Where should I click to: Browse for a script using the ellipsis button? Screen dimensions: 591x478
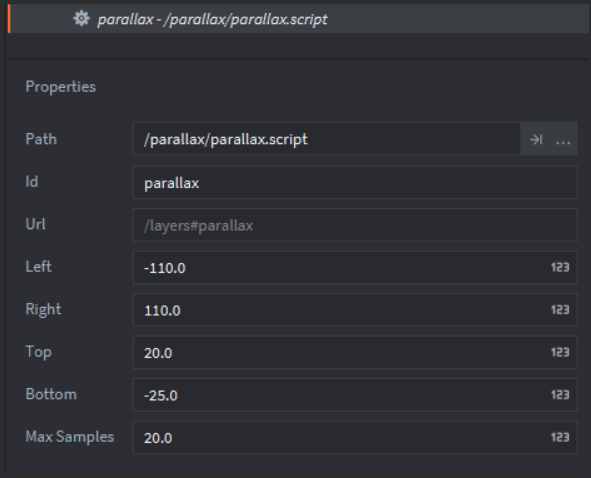point(563,139)
